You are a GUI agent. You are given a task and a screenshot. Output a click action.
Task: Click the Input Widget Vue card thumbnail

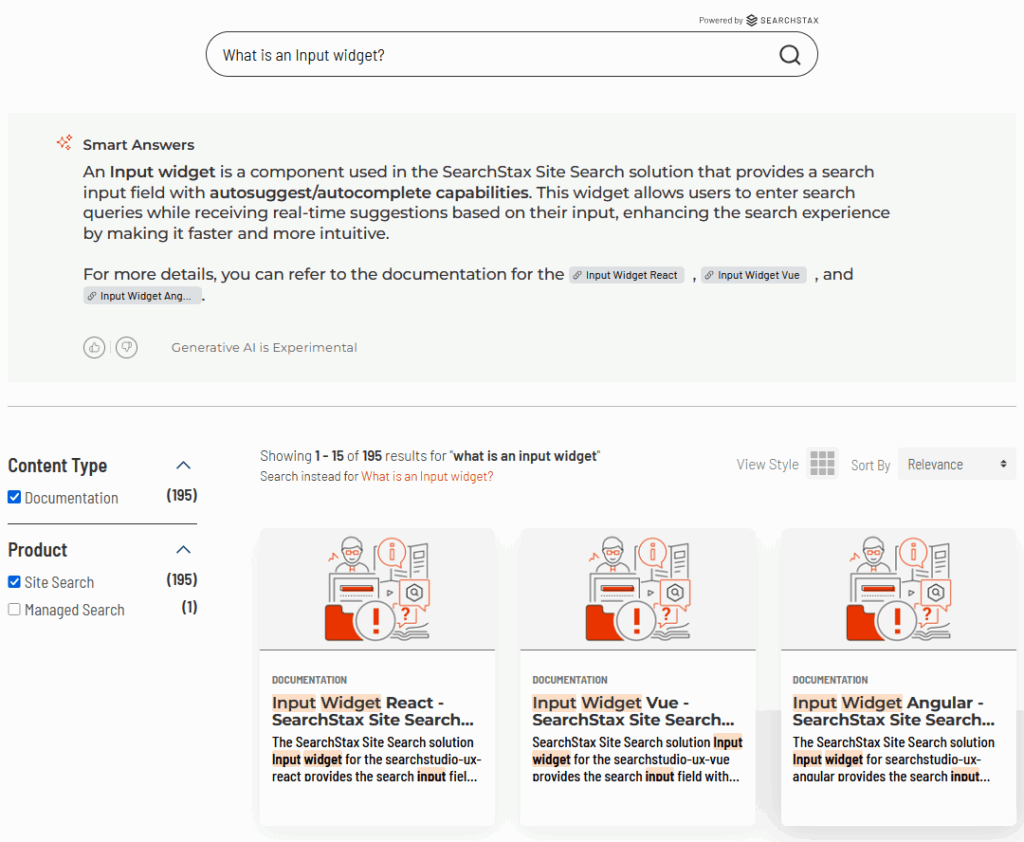tap(637, 589)
